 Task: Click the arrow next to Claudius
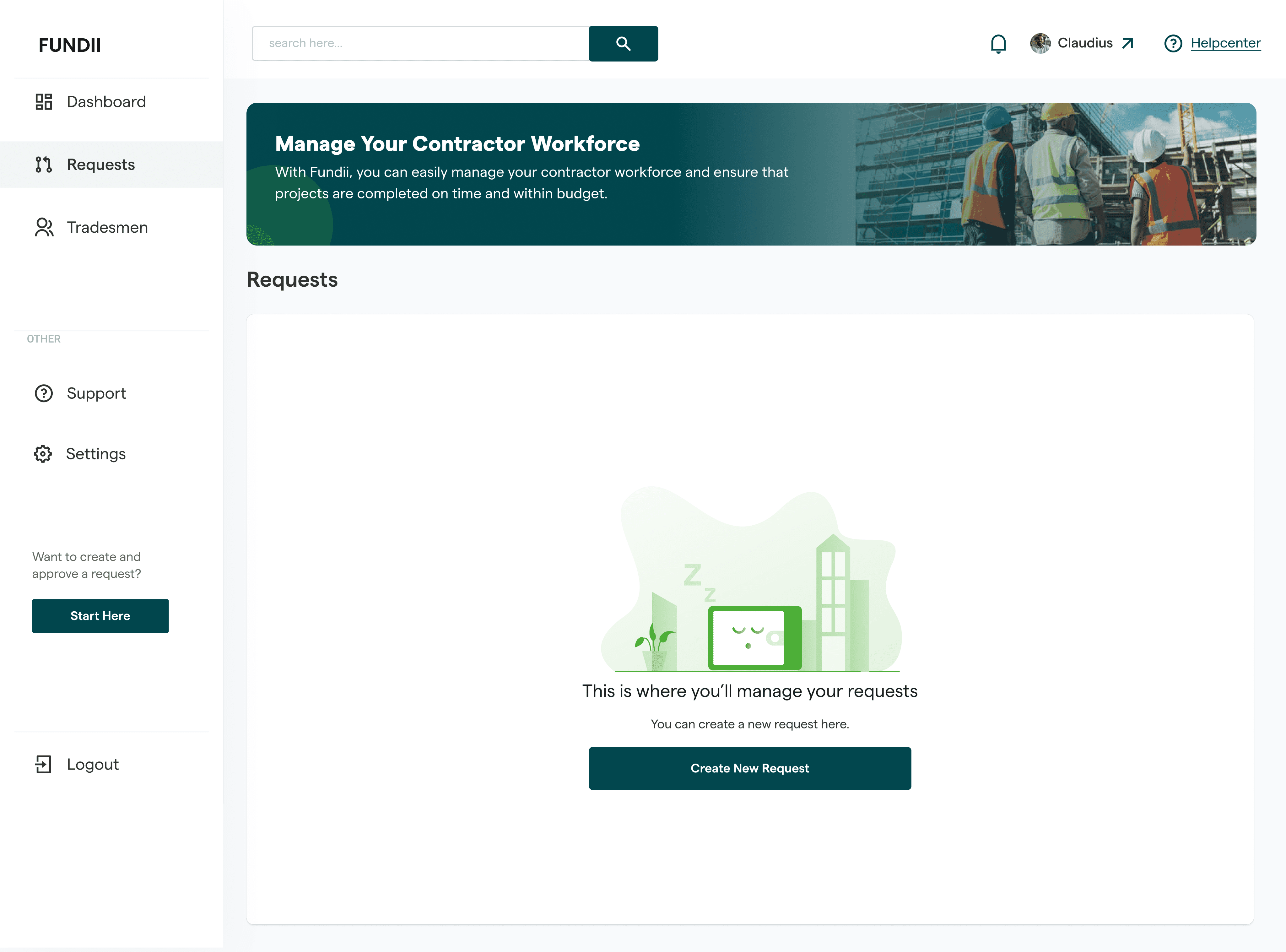tap(1127, 43)
